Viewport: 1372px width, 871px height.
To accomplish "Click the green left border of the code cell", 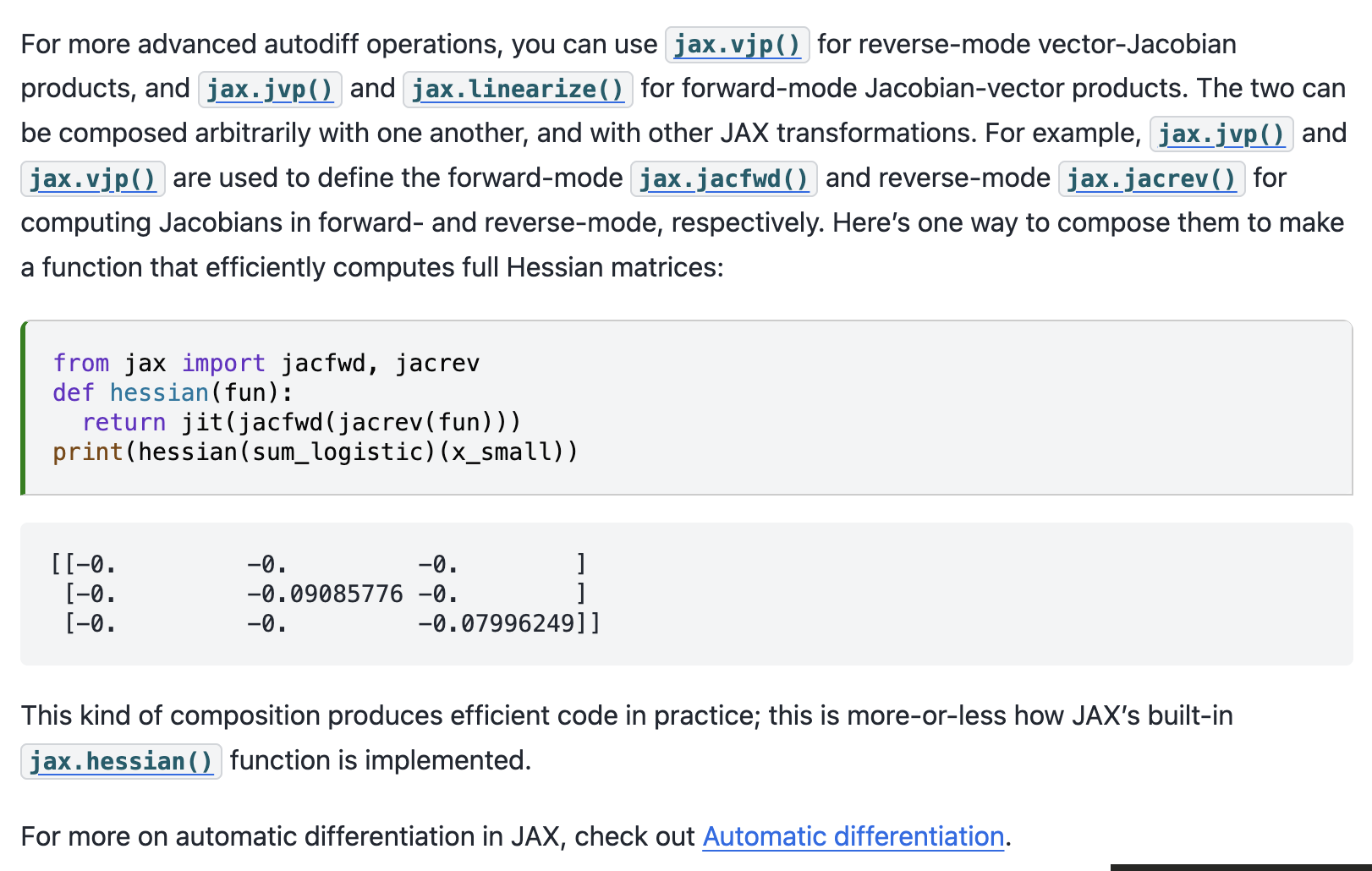I will [x=23, y=408].
